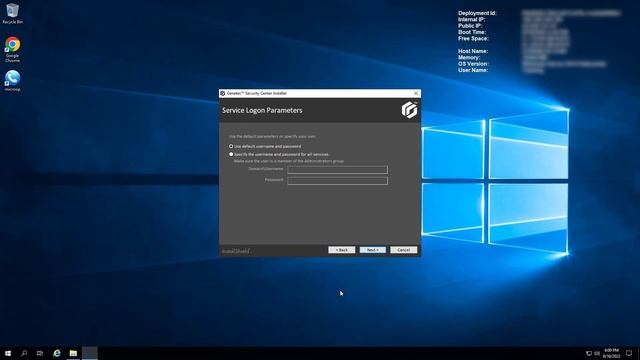The image size is (640, 360).
Task: Open File Explorer from the taskbar
Action: click(x=73, y=353)
